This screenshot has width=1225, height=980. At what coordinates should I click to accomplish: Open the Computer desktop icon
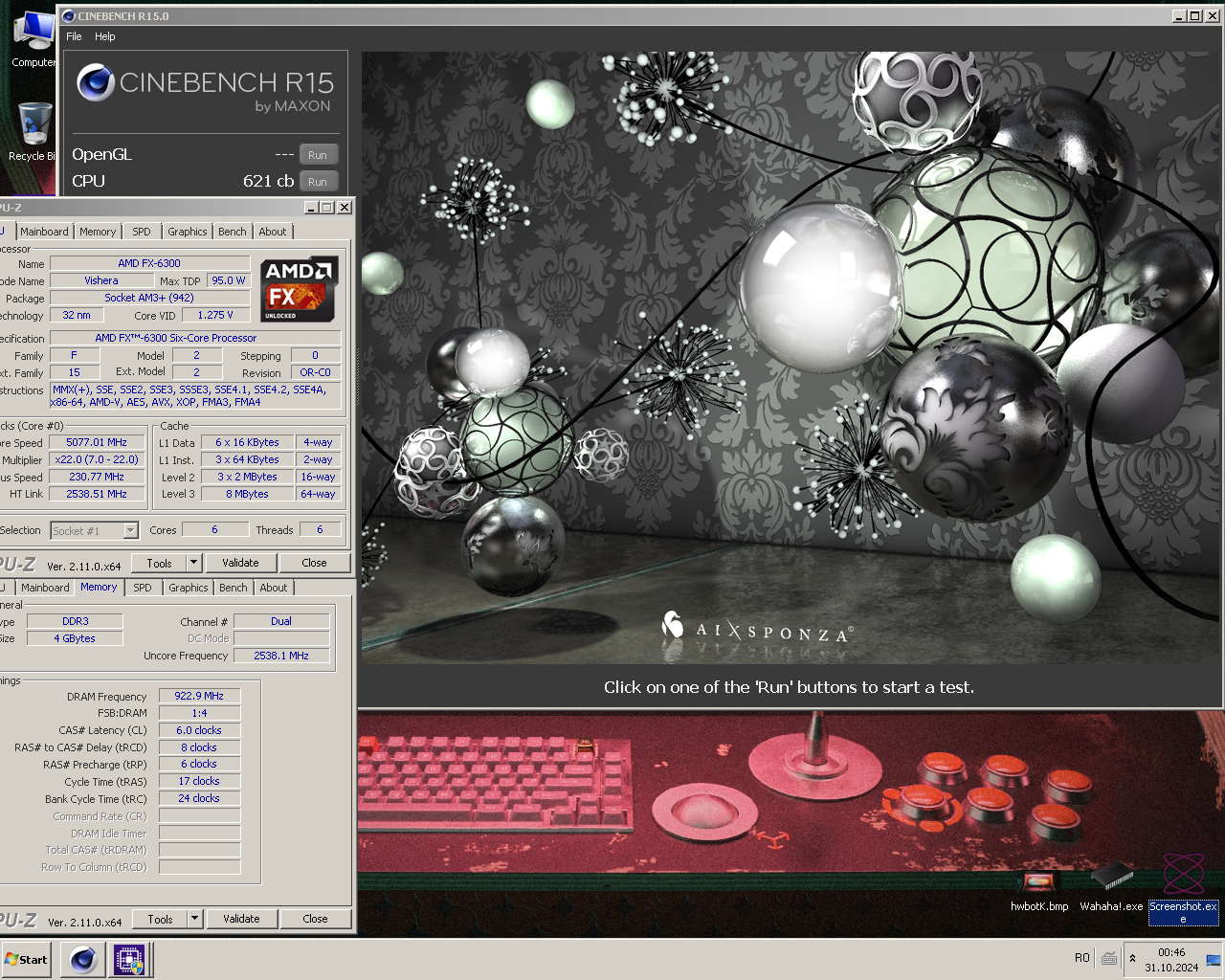point(33,38)
